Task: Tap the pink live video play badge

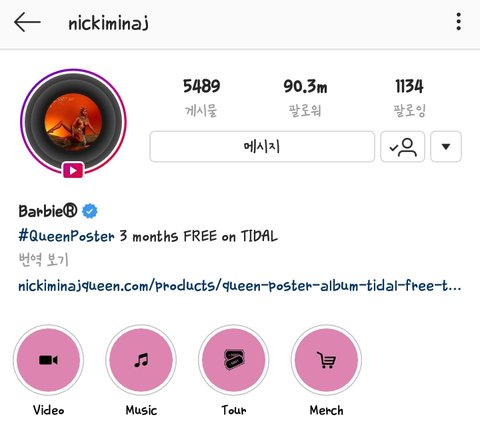Action: point(73,171)
